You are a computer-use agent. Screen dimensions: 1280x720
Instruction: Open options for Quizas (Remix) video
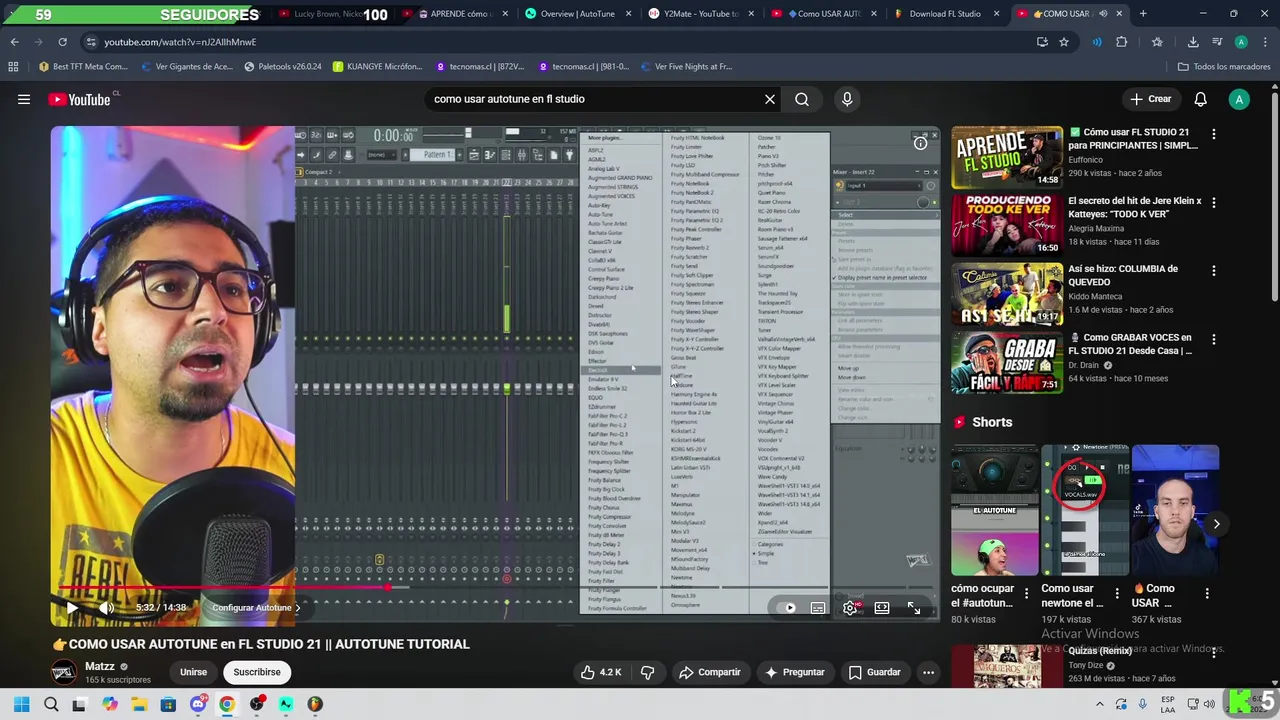pos(1214,652)
